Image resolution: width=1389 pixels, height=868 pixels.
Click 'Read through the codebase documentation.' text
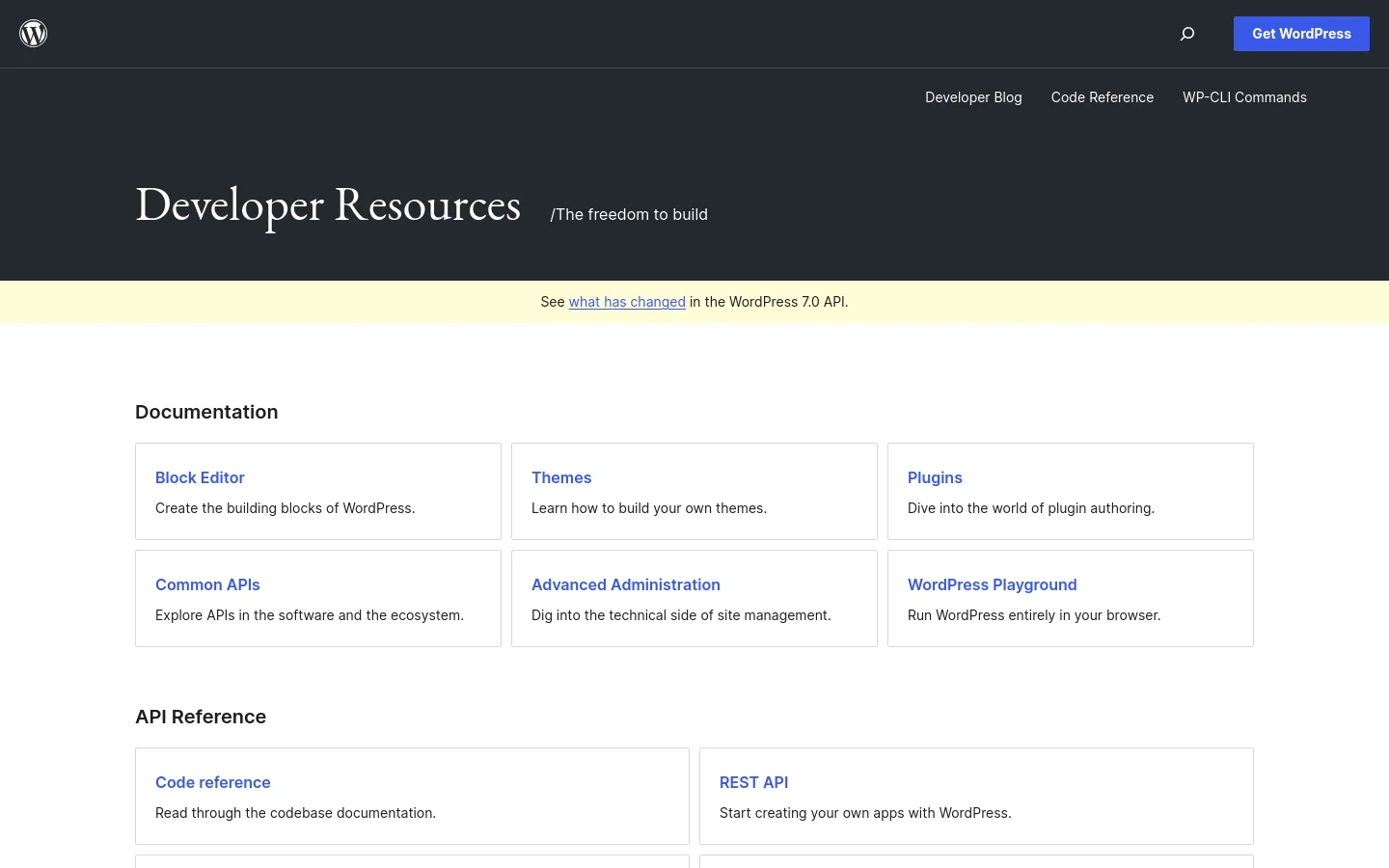[x=295, y=813]
